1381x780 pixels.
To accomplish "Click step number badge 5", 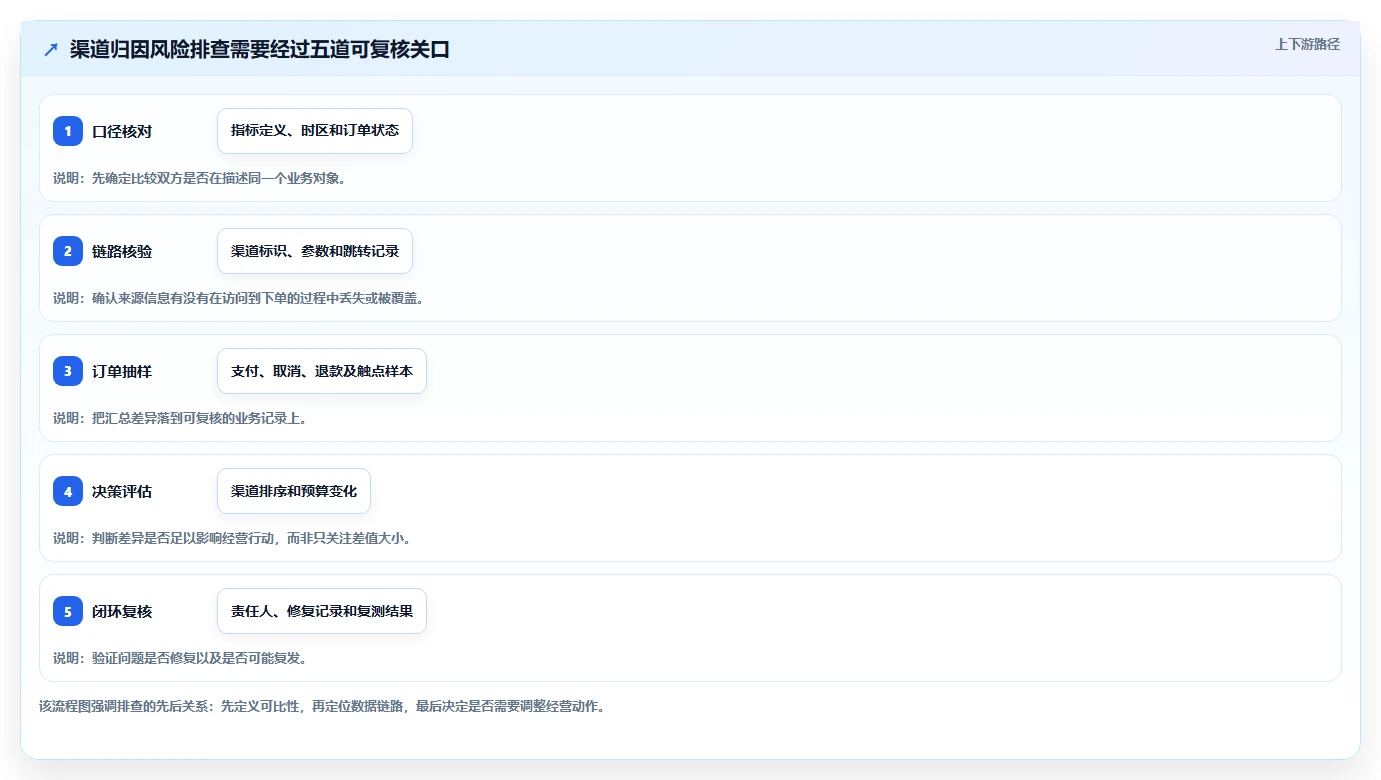I will (68, 611).
